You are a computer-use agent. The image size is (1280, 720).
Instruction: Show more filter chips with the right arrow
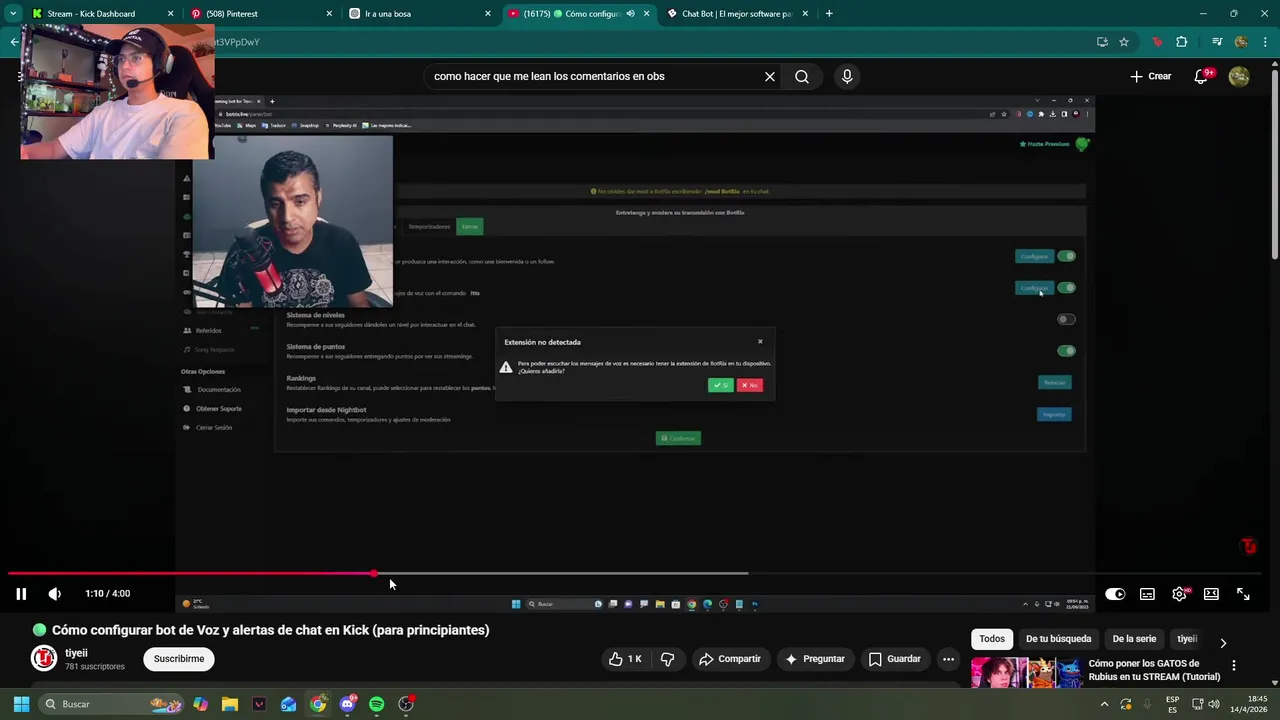pos(1223,643)
